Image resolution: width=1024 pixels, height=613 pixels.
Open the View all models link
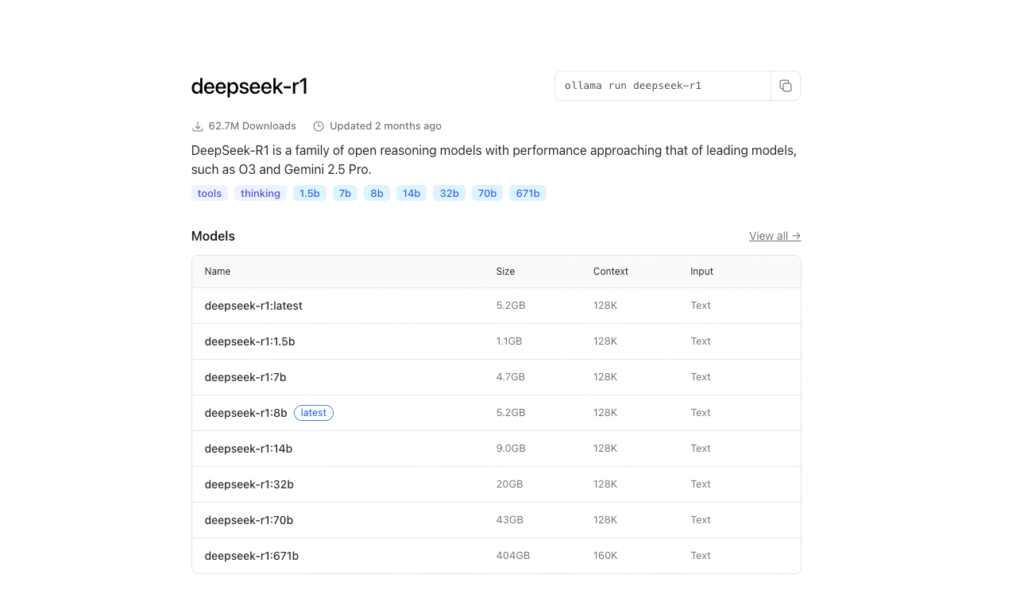tap(774, 236)
